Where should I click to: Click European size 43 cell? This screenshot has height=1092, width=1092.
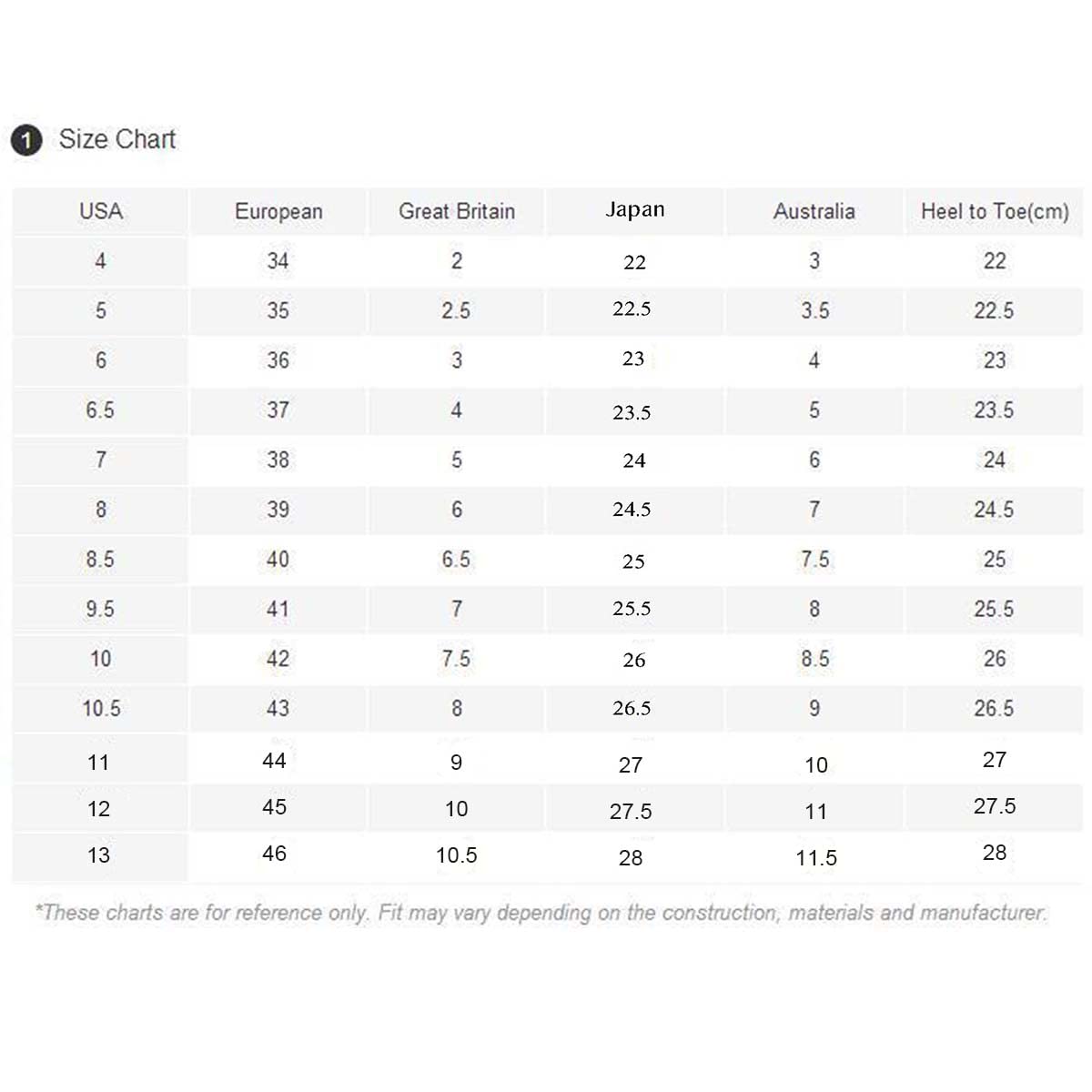tap(278, 709)
